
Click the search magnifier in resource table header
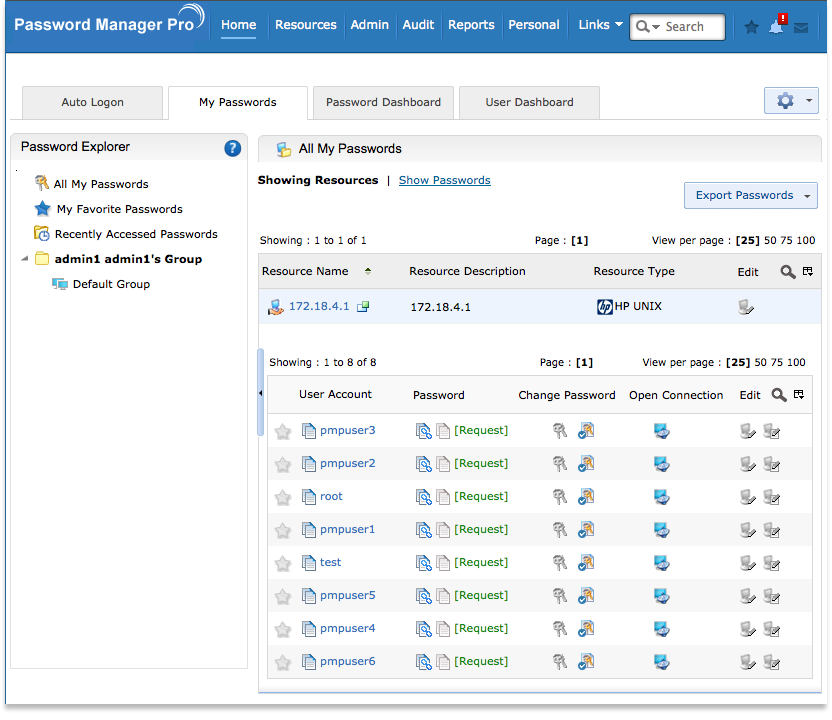[x=788, y=272]
